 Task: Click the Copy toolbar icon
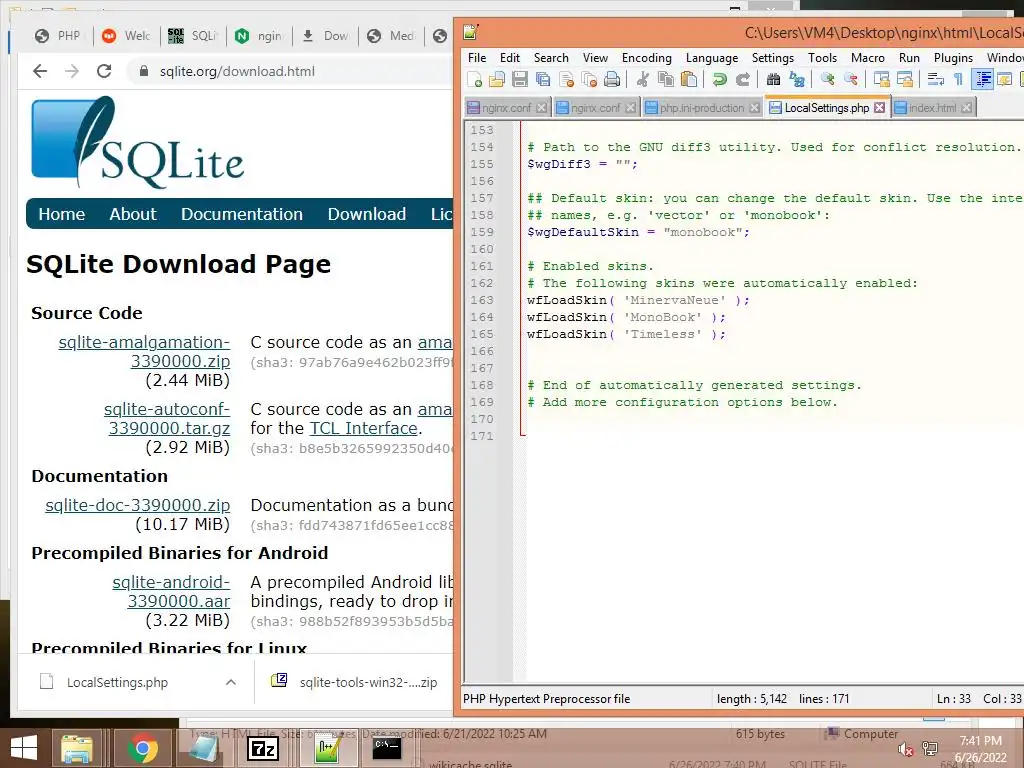click(x=665, y=80)
